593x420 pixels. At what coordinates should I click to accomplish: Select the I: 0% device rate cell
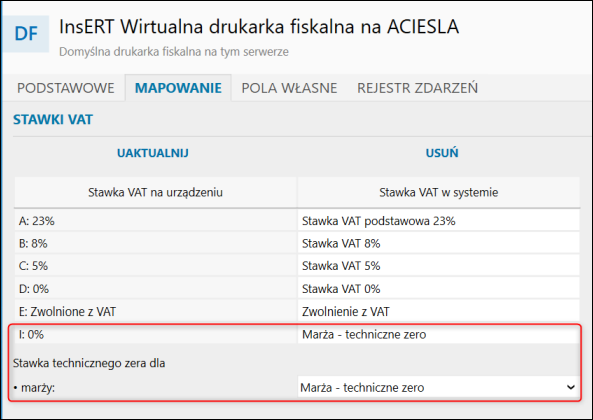tap(155, 334)
